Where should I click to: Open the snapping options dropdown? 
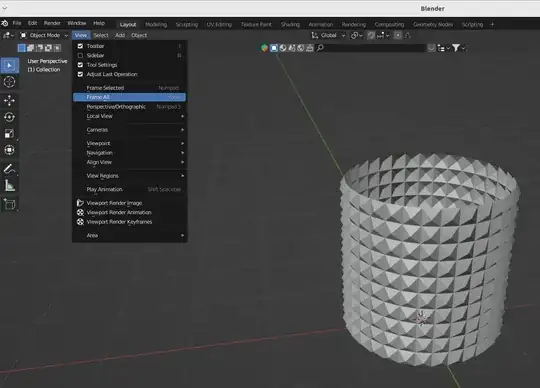[x=383, y=35]
